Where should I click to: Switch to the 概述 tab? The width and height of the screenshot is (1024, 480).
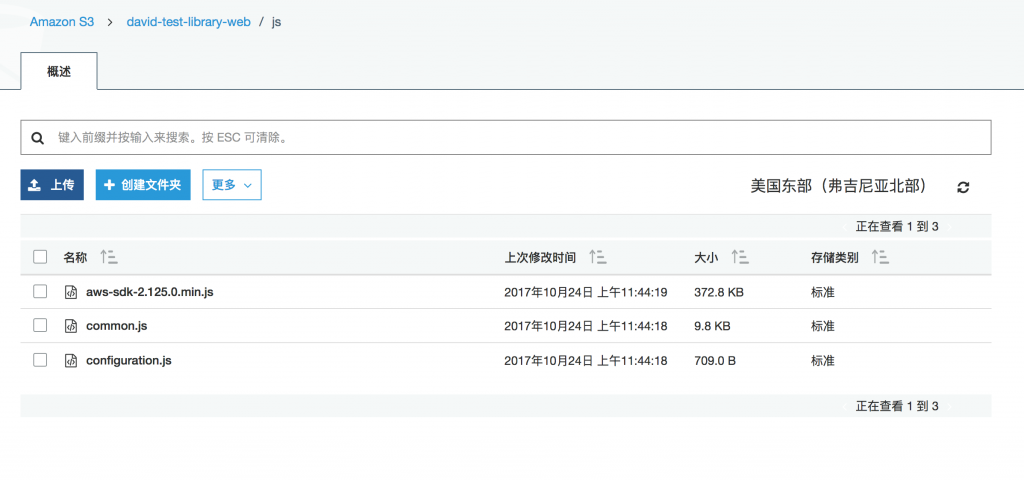[59, 71]
